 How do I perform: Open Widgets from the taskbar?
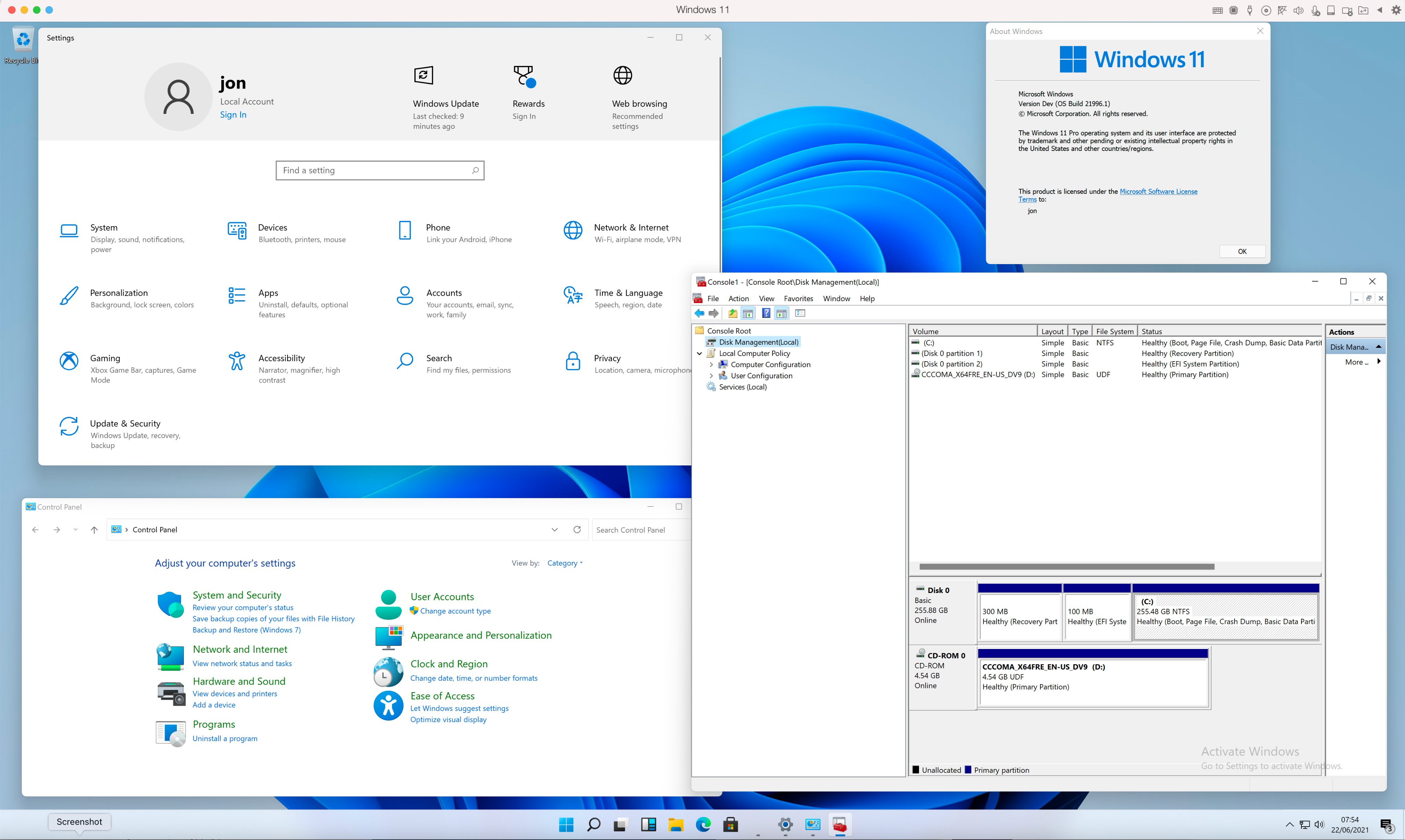pyautogui.click(x=648, y=825)
